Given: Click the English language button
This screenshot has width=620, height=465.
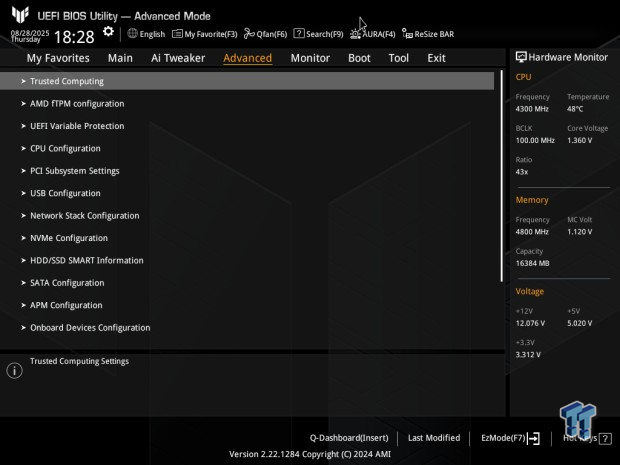Looking at the screenshot, I should point(152,34).
